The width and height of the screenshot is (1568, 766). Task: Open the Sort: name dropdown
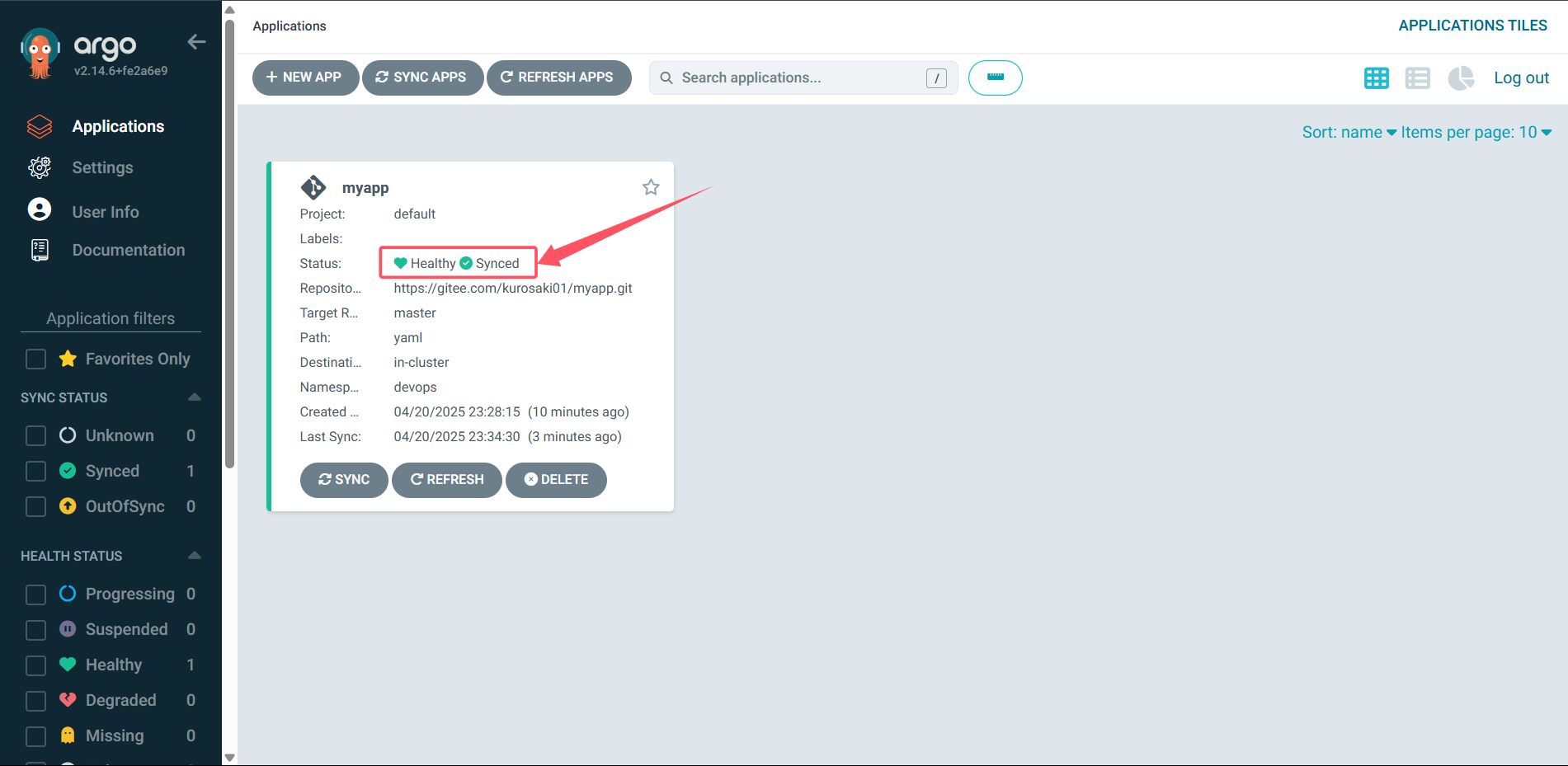[x=1349, y=132]
